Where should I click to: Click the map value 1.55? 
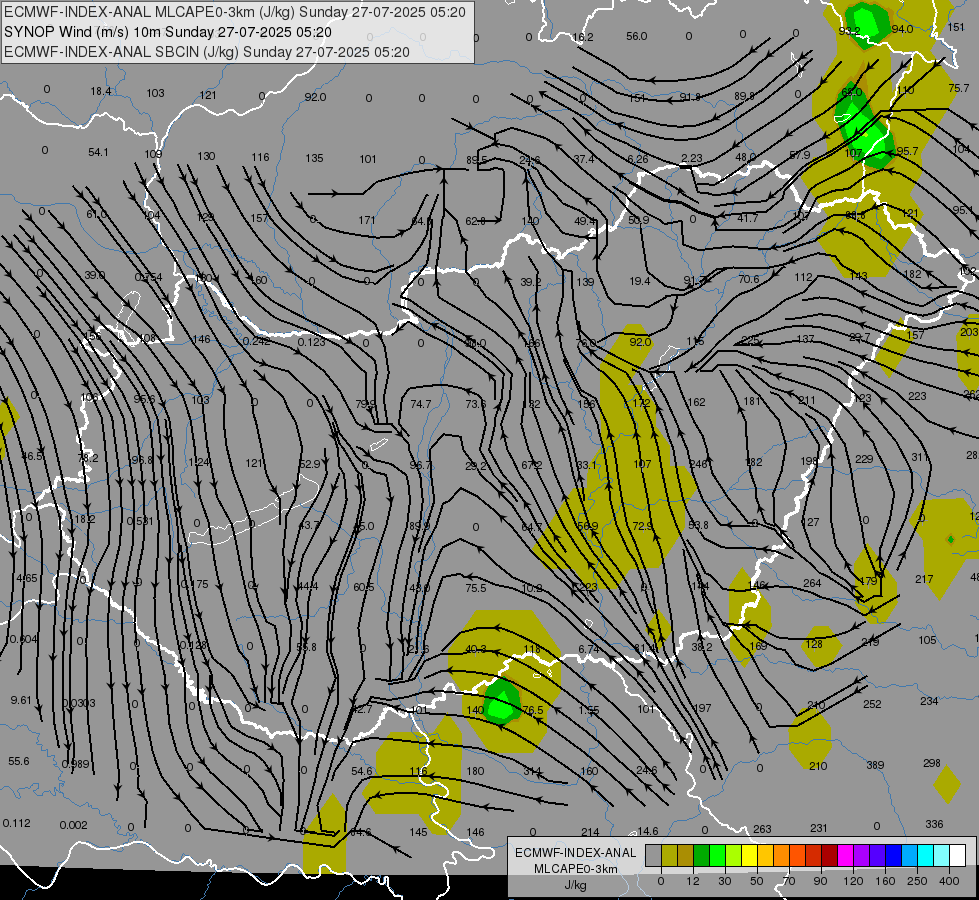pyautogui.click(x=588, y=710)
